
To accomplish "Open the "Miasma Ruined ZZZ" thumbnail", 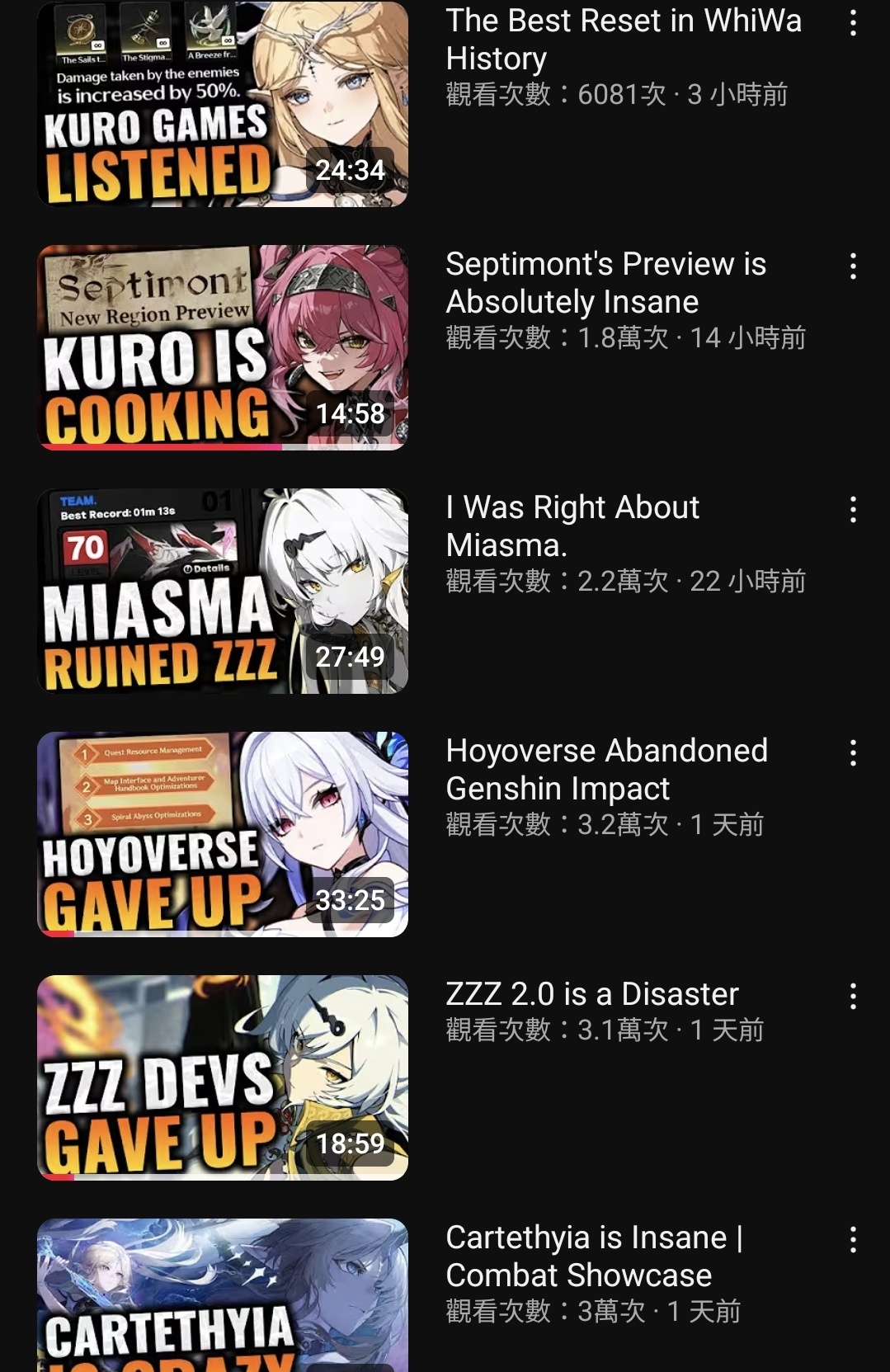I will (x=223, y=591).
